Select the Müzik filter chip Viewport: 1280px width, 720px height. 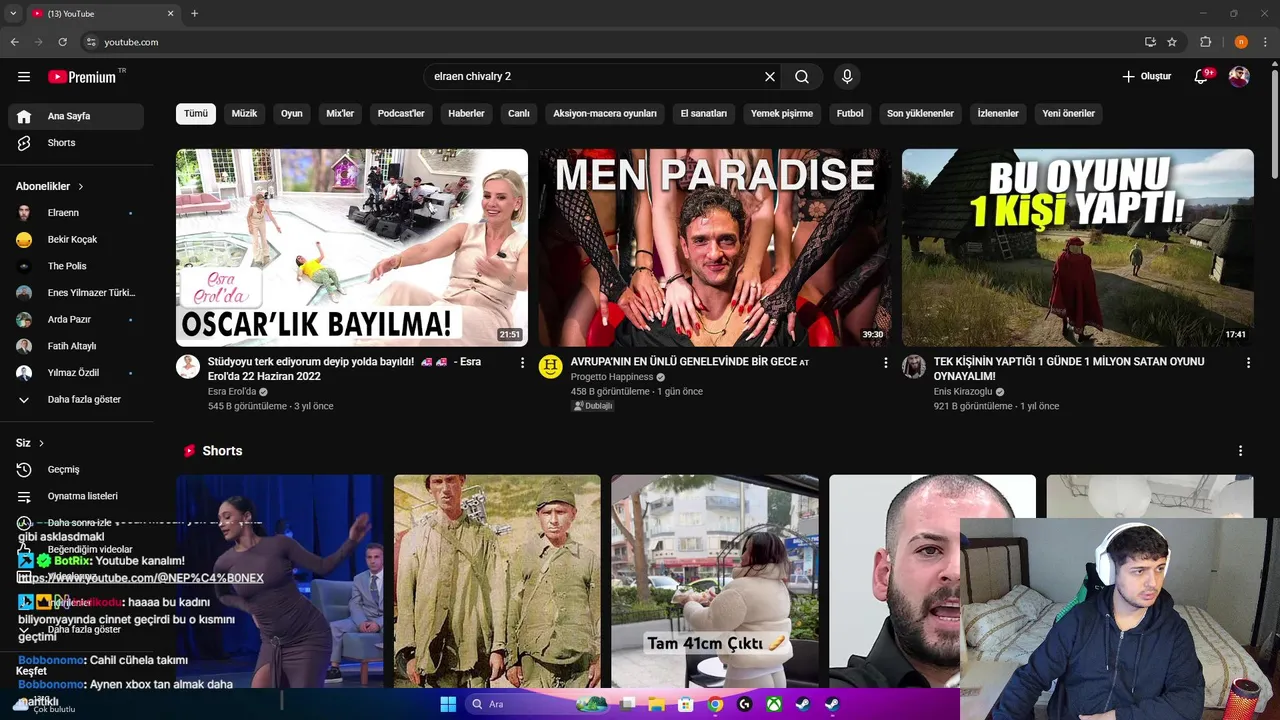pyautogui.click(x=244, y=114)
